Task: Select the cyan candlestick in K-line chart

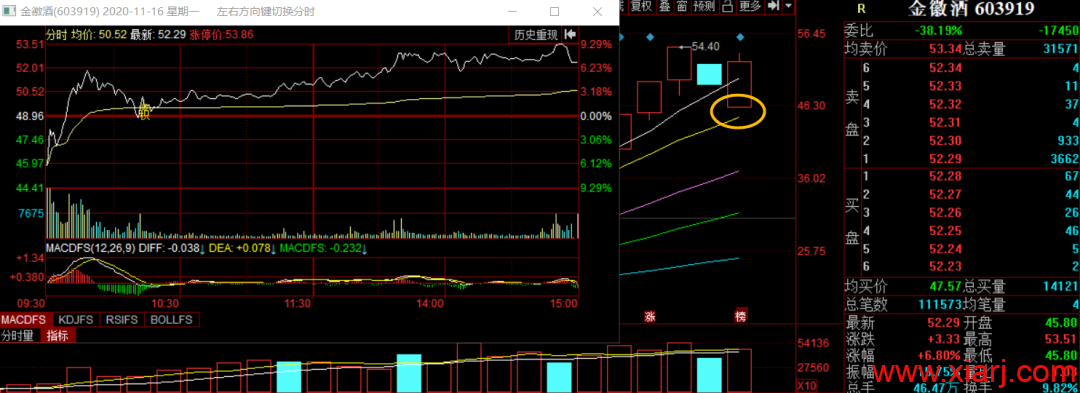Action: [709, 74]
